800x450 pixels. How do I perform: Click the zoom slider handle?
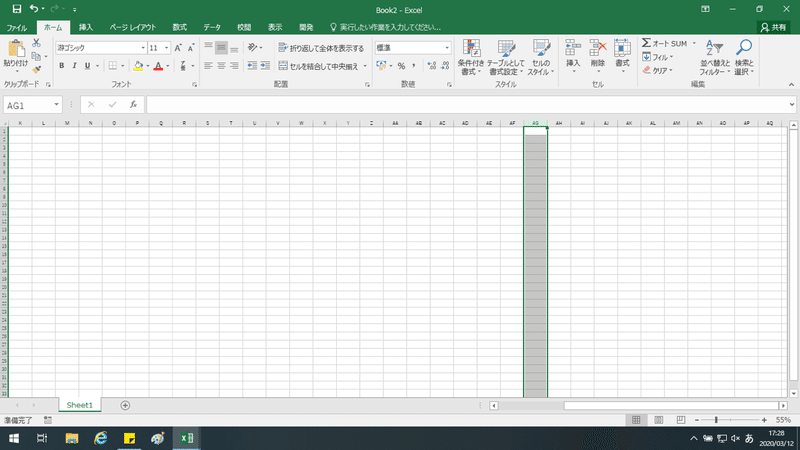click(x=716, y=420)
